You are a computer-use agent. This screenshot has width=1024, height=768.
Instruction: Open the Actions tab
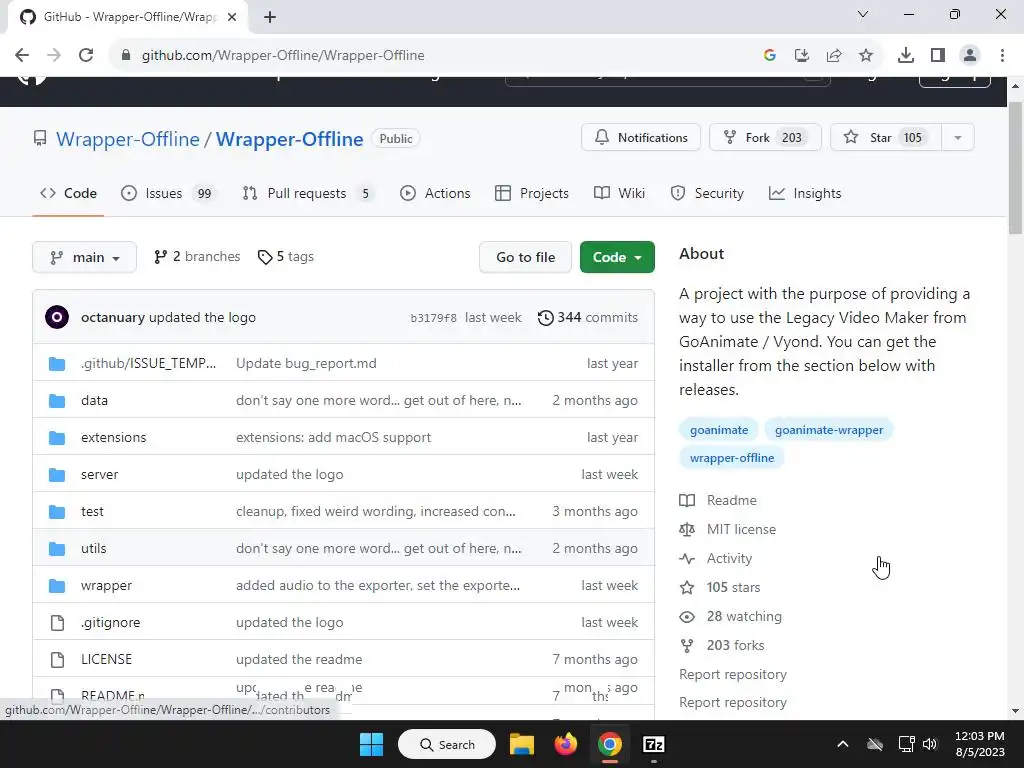(x=435, y=193)
